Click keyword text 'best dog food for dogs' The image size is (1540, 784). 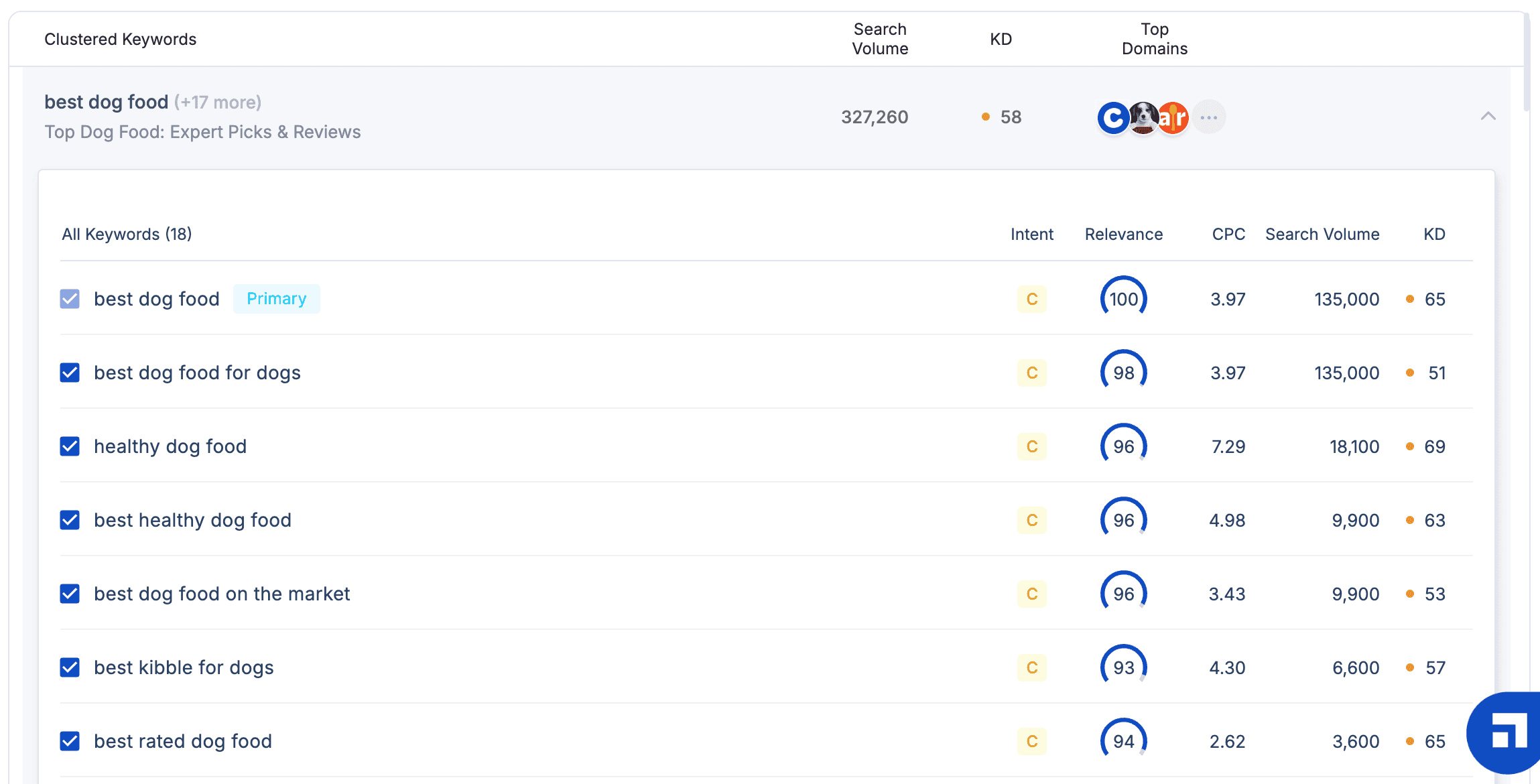click(x=198, y=373)
